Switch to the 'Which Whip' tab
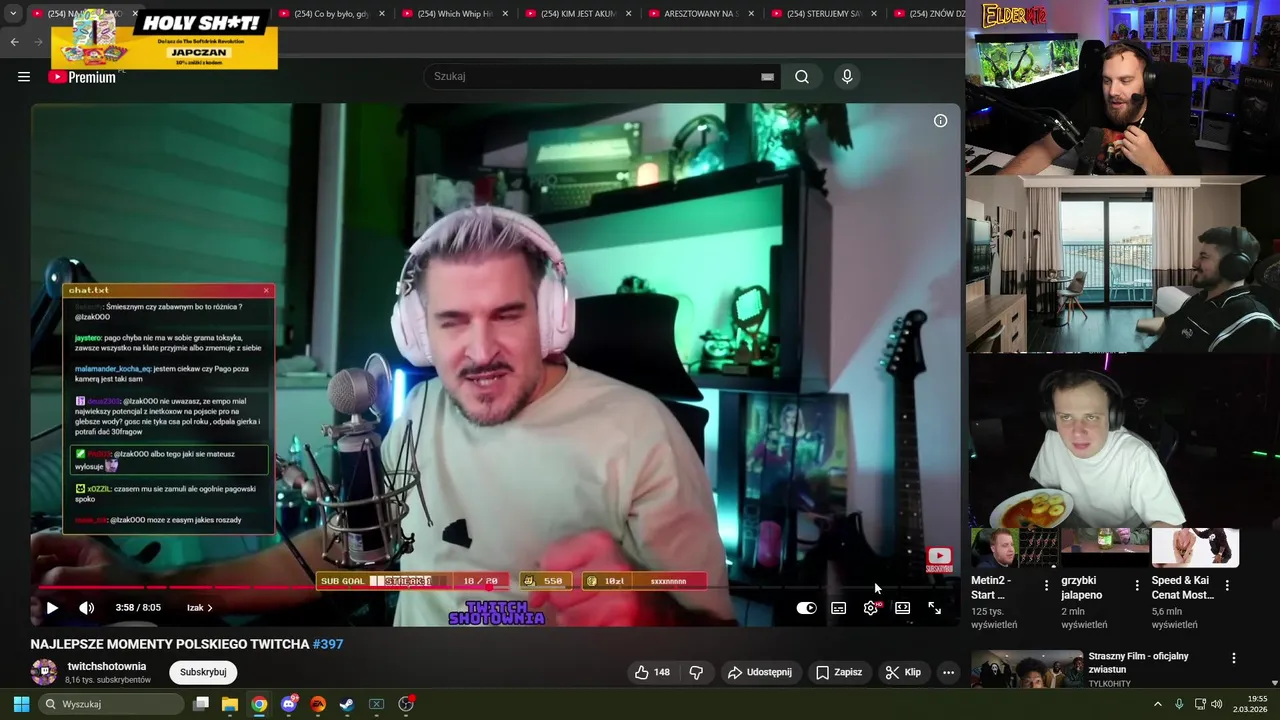The height and width of the screenshot is (720, 1280). point(455,14)
